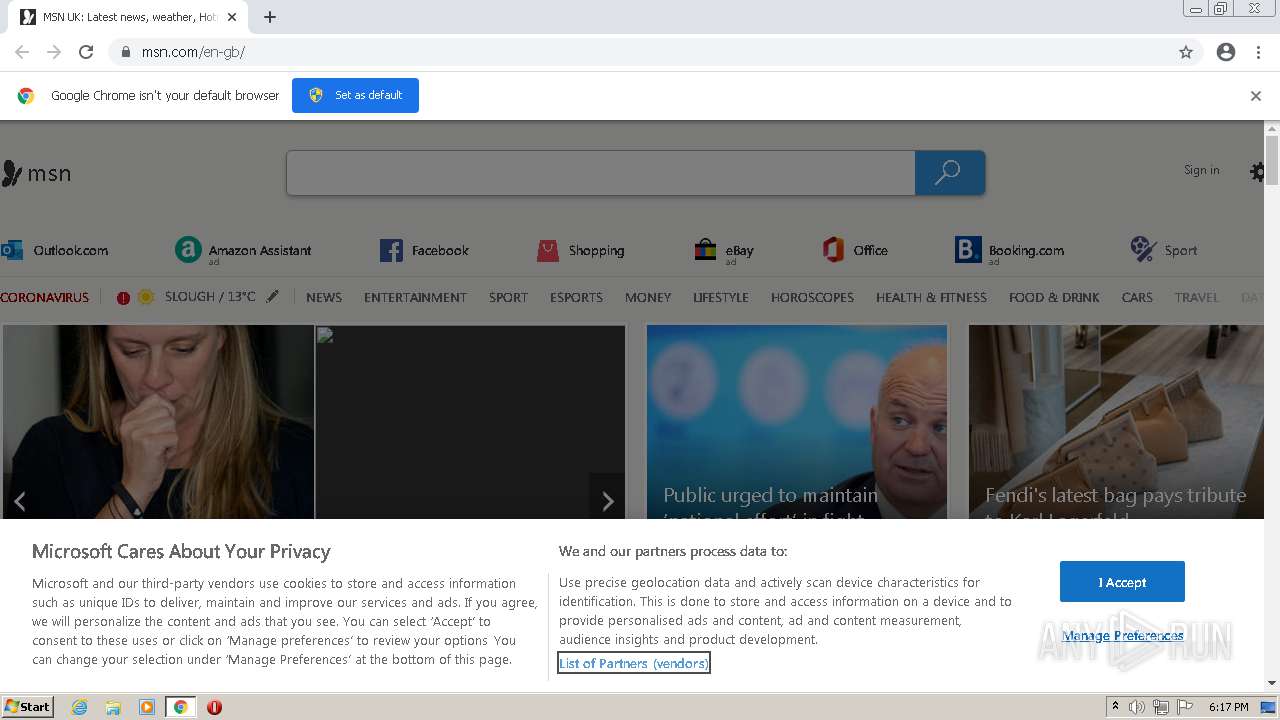Open the Outlook.com shortcut
The width and height of the screenshot is (1280, 720).
coord(55,250)
